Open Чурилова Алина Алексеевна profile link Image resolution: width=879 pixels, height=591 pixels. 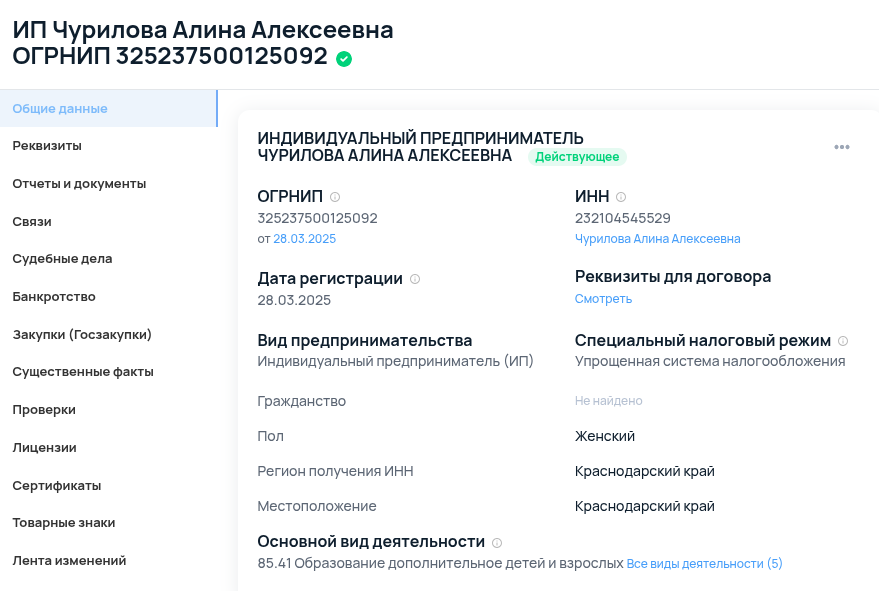pos(657,239)
